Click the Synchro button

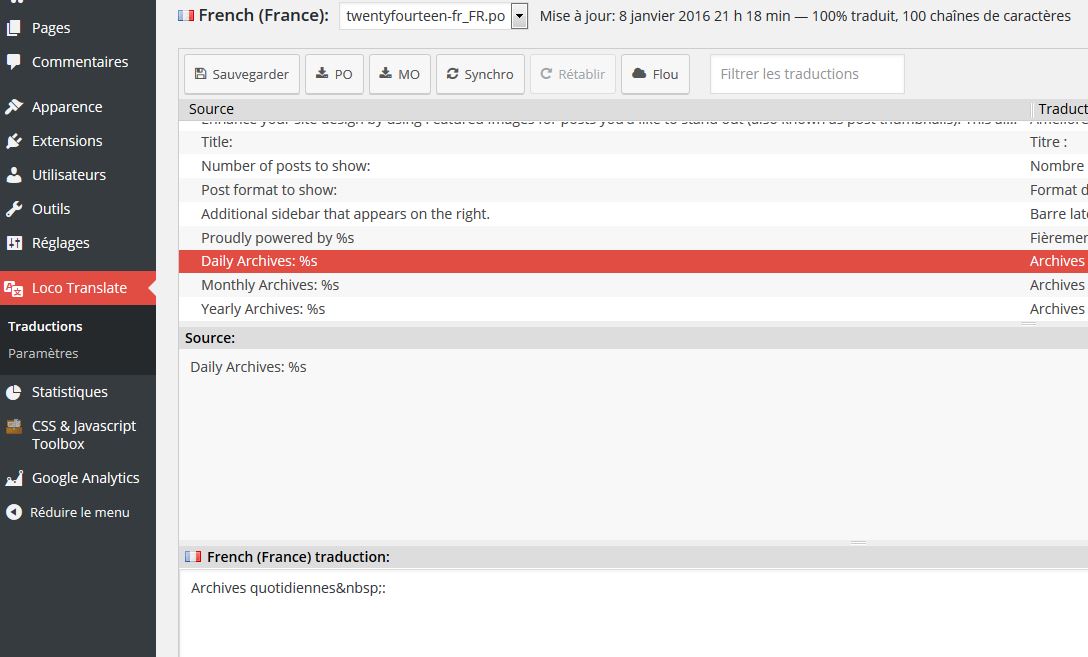[480, 74]
